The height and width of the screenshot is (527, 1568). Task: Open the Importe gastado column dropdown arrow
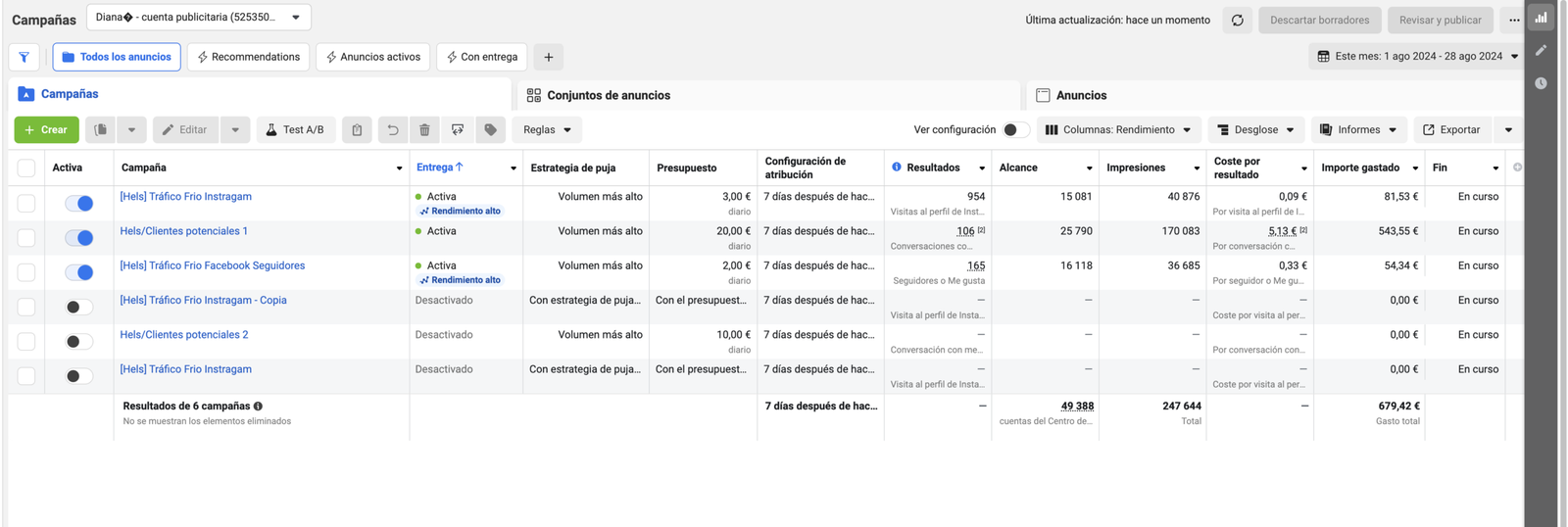1415,168
